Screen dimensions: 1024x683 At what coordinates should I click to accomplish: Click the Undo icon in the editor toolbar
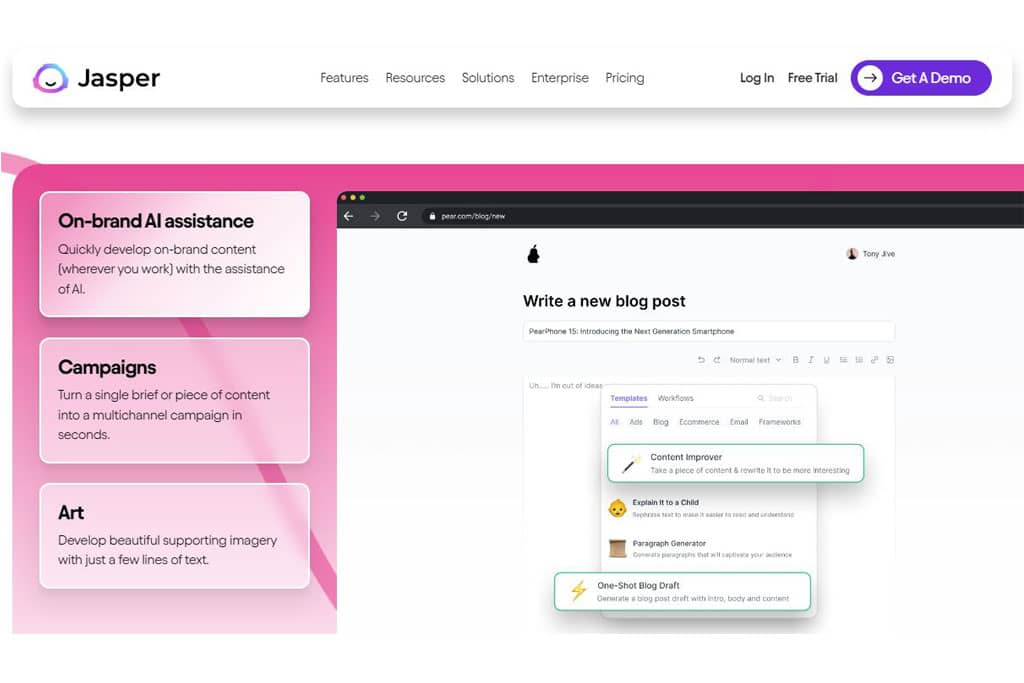click(x=701, y=359)
